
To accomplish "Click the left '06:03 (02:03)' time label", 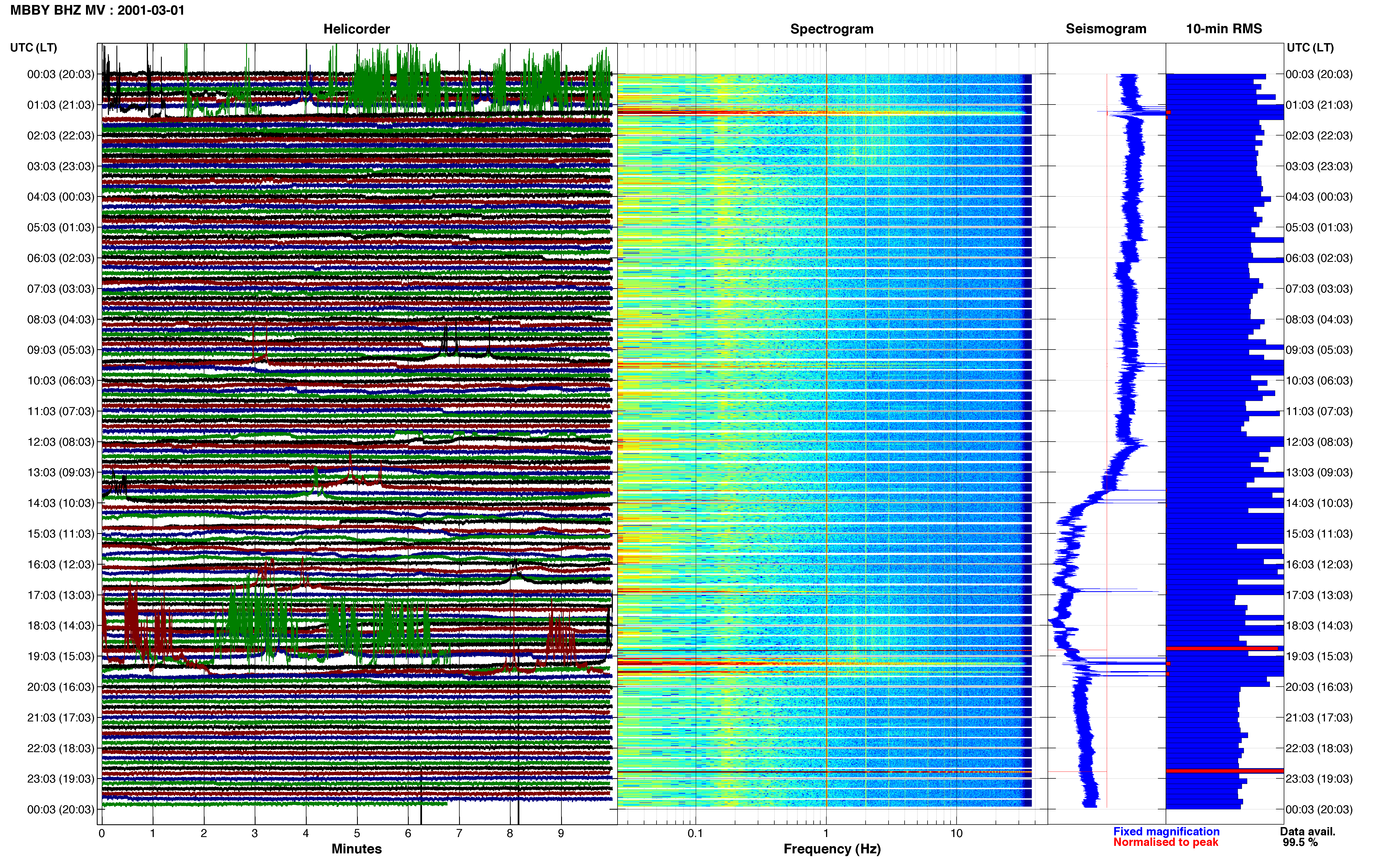I will pyautogui.click(x=61, y=258).
